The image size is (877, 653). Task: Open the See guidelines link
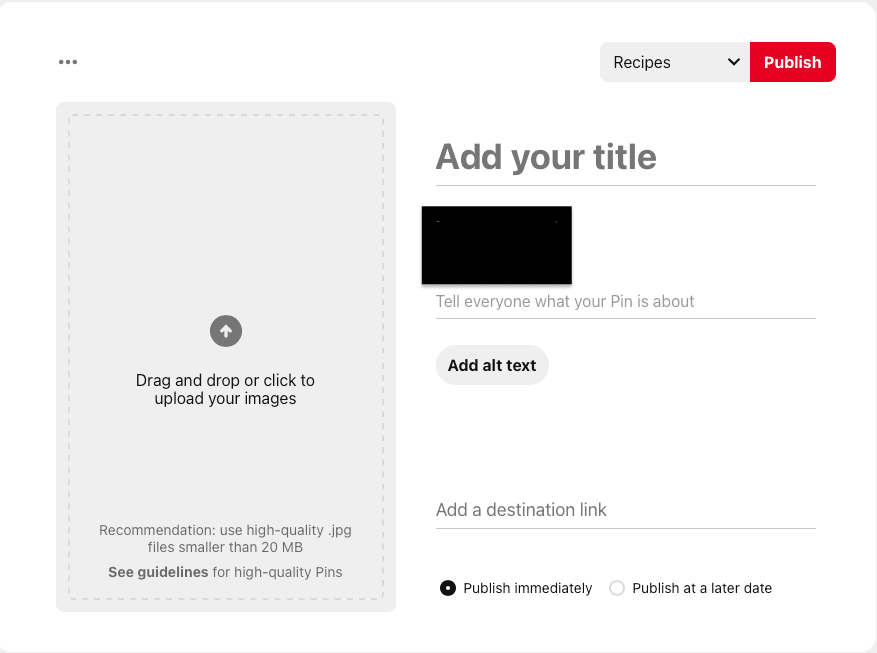[x=158, y=572]
